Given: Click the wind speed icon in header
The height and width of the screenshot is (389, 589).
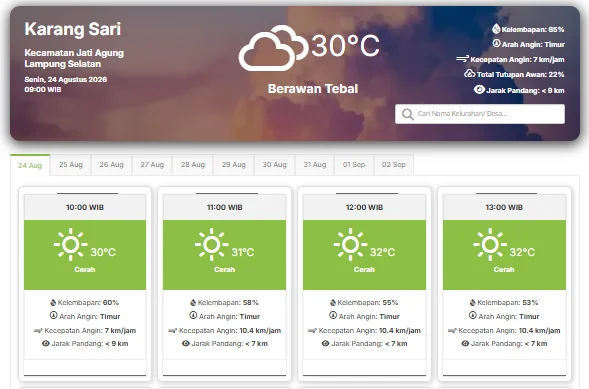Looking at the screenshot, I should pos(462,59).
